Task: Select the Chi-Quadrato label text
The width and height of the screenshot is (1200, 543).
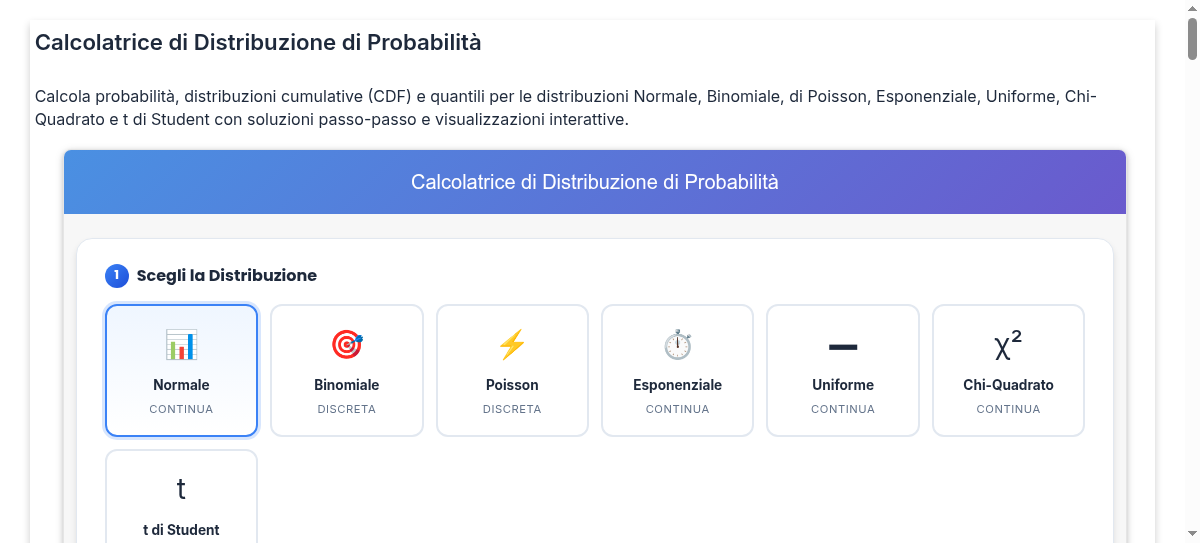Action: [1008, 385]
